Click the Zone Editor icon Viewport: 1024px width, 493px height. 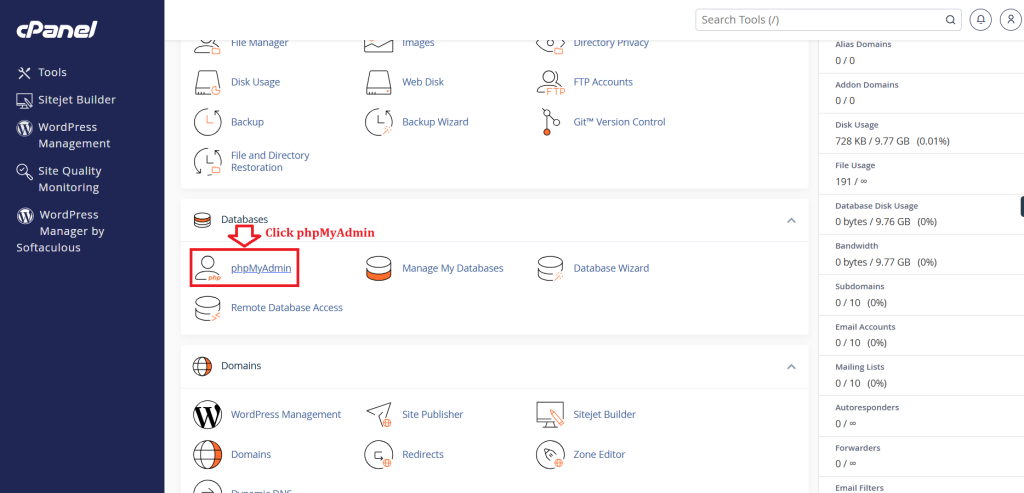(x=550, y=454)
